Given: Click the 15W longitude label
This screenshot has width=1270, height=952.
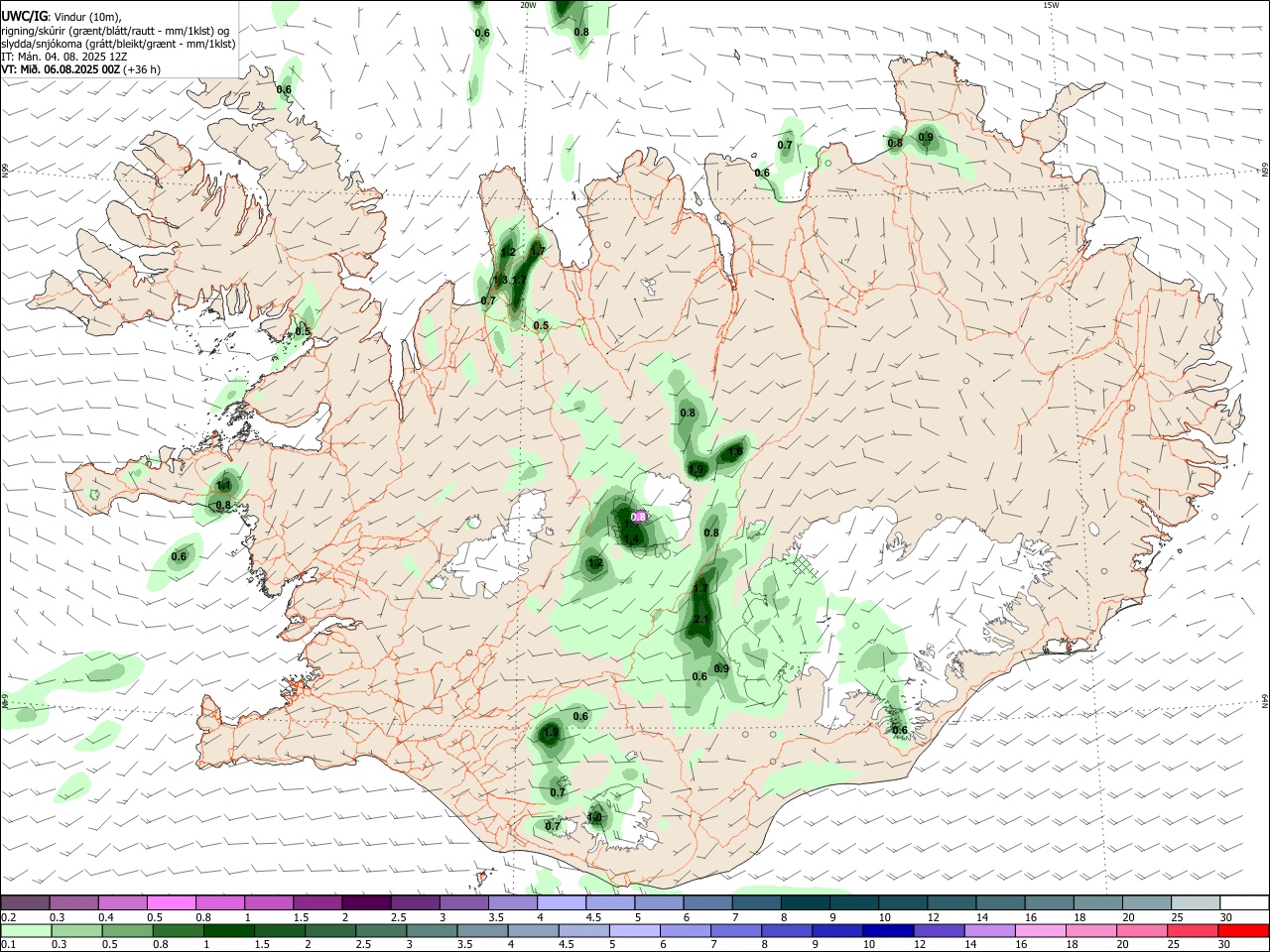Looking at the screenshot, I should (x=1052, y=5).
